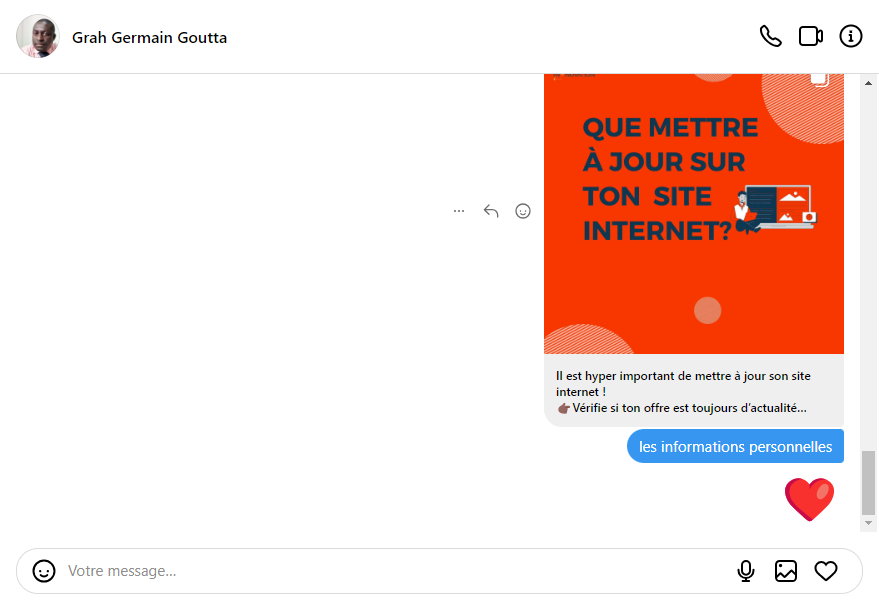
Task: Open Grah Germain Goutta's profile picture
Action: coord(38,37)
